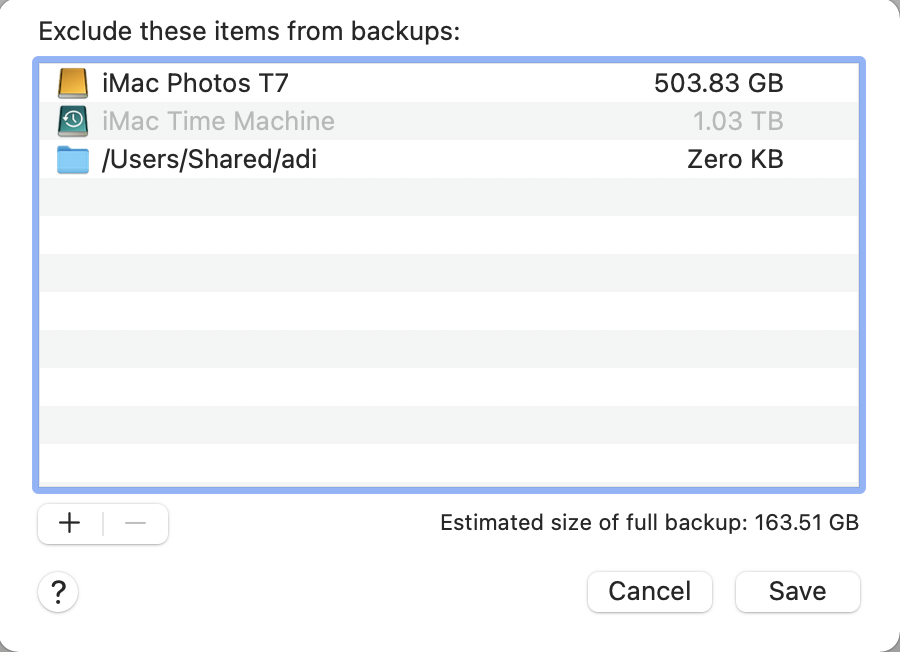Image resolution: width=900 pixels, height=652 pixels.
Task: Click the first empty row in exclusion list
Action: pos(449,197)
